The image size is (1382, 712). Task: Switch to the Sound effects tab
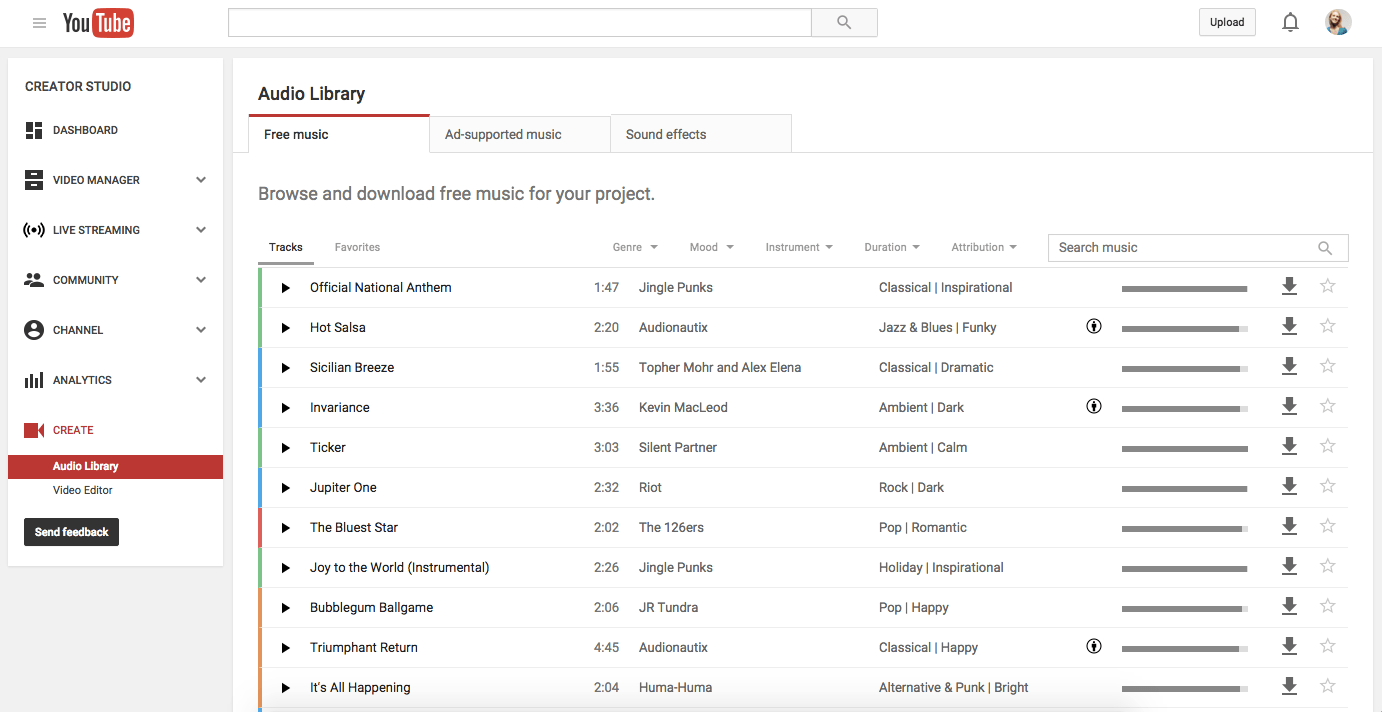[701, 134]
